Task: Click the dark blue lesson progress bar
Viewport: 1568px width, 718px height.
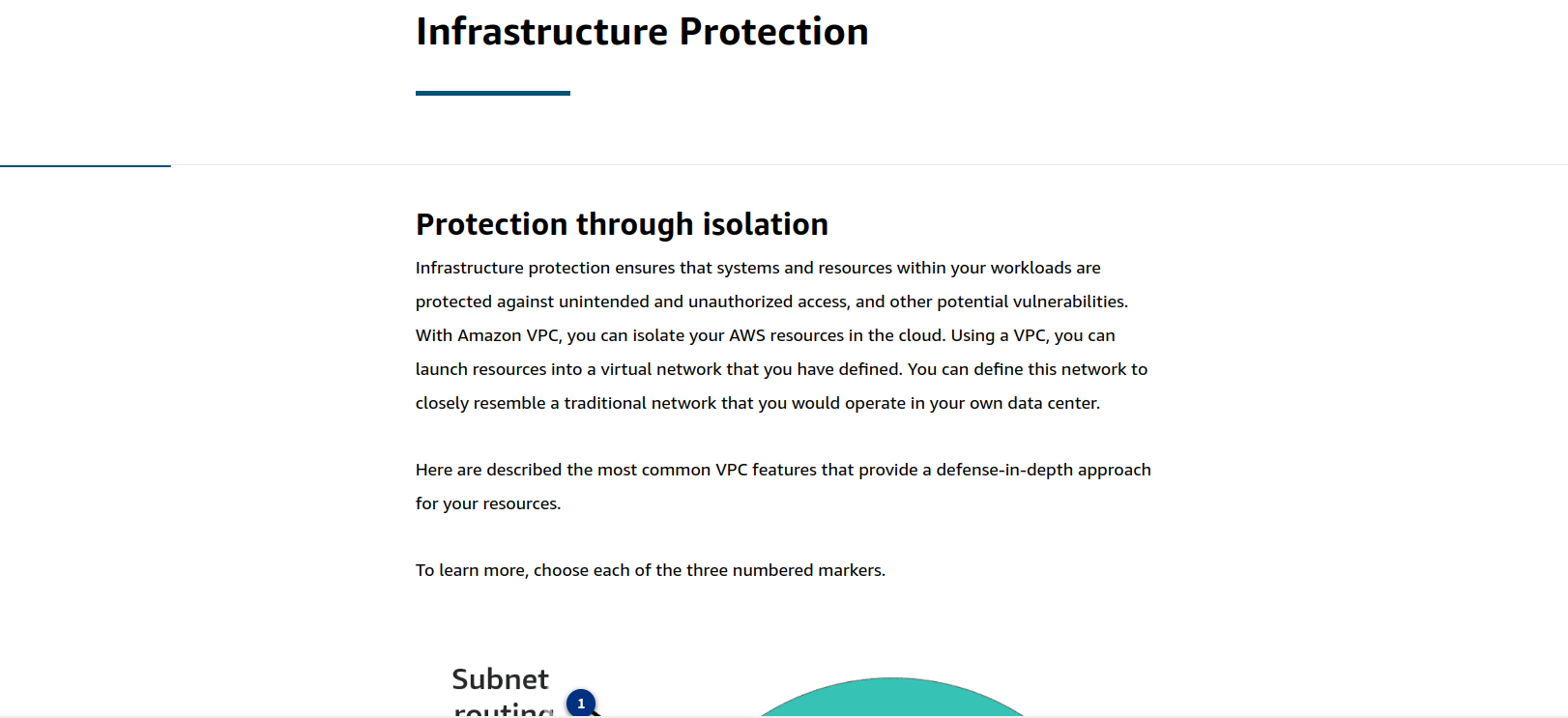Action: tap(85, 165)
